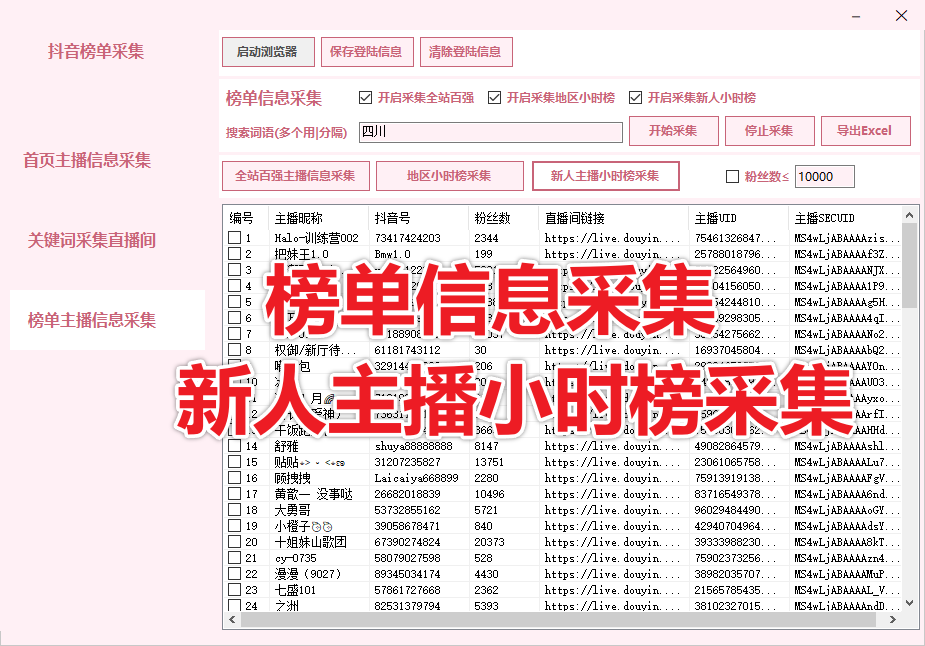Image resolution: width=925 pixels, height=646 pixels.
Task: Switch to 抖音榜单采集 sidebar tab
Action: point(96,52)
